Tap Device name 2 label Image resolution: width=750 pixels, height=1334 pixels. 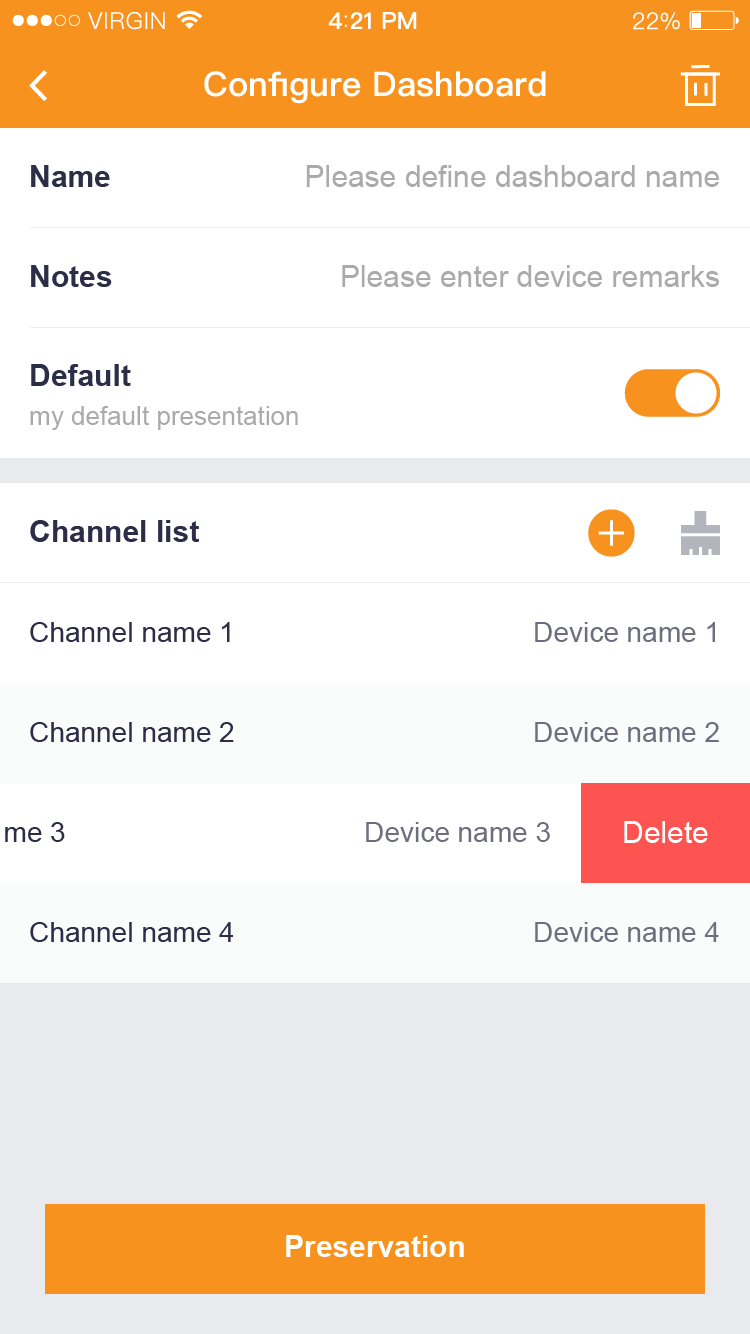626,733
